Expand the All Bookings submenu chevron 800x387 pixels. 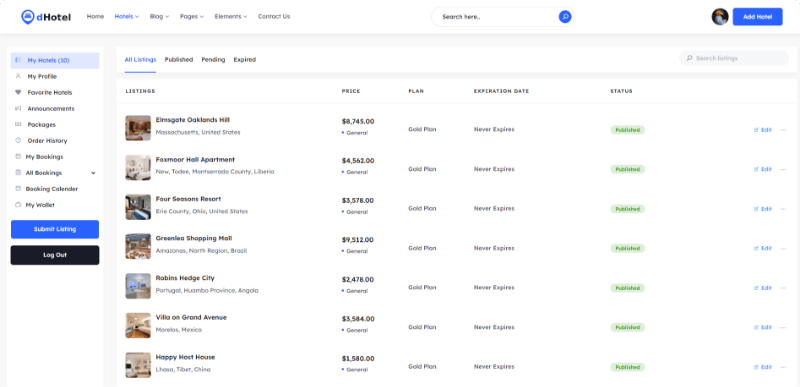(93, 173)
